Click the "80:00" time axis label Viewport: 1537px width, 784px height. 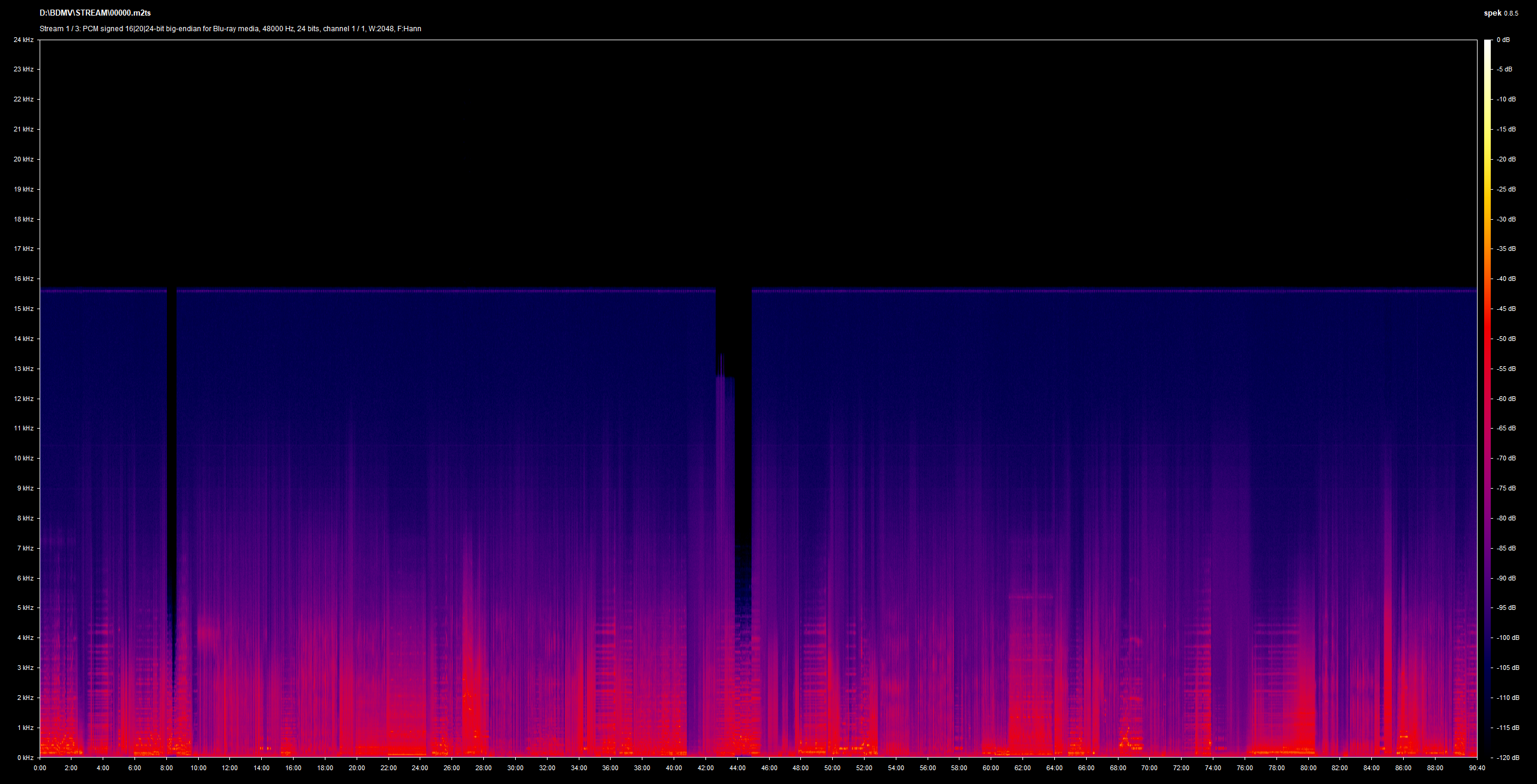click(x=1308, y=768)
